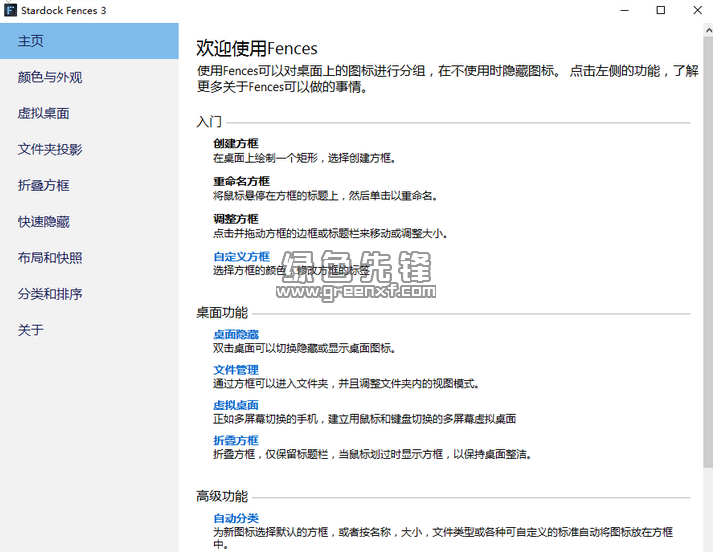The image size is (713, 552).
Task: Open the 文件管理 link
Action: tap(236, 370)
